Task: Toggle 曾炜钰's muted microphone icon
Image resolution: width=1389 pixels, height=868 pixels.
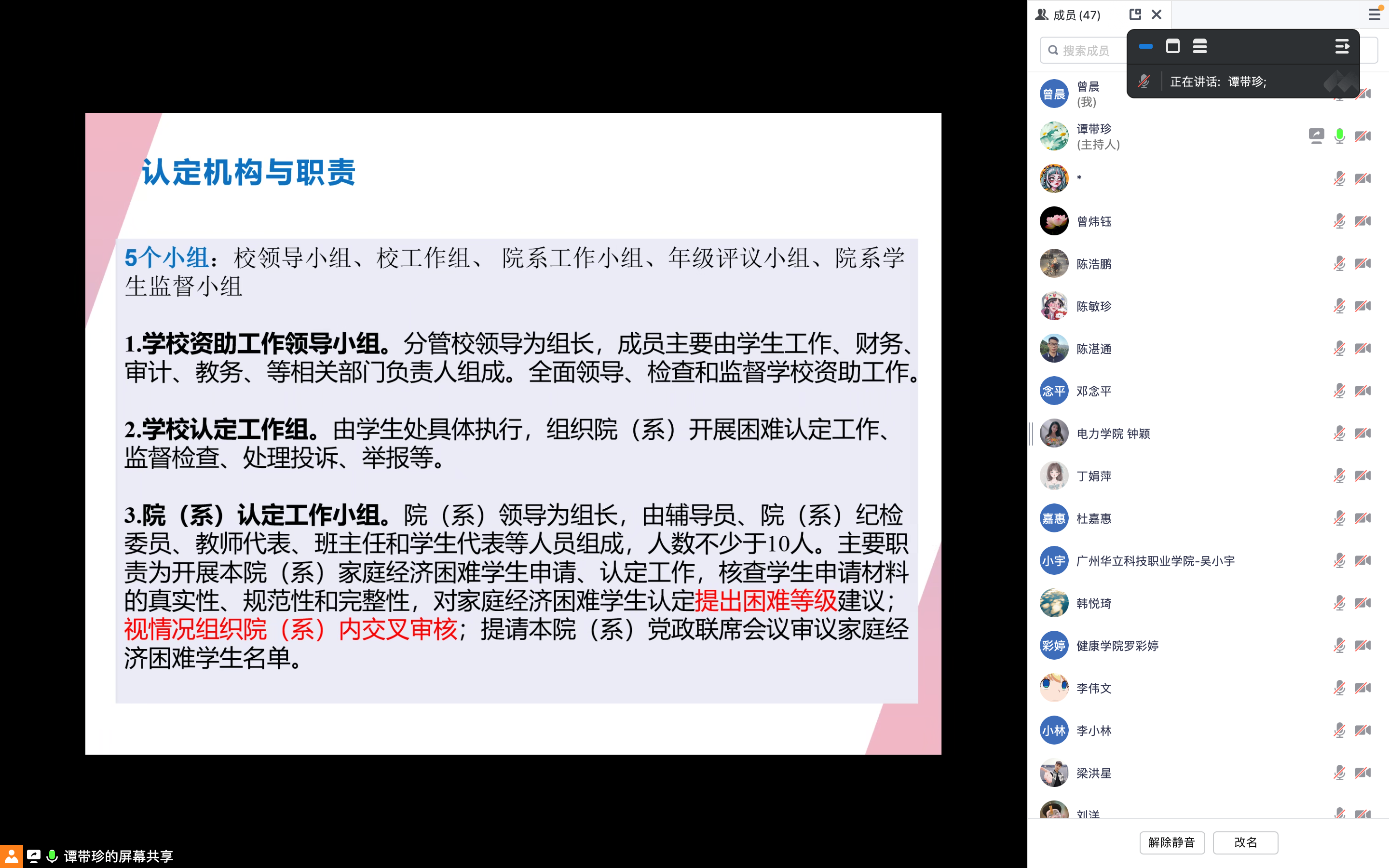Action: [x=1340, y=221]
